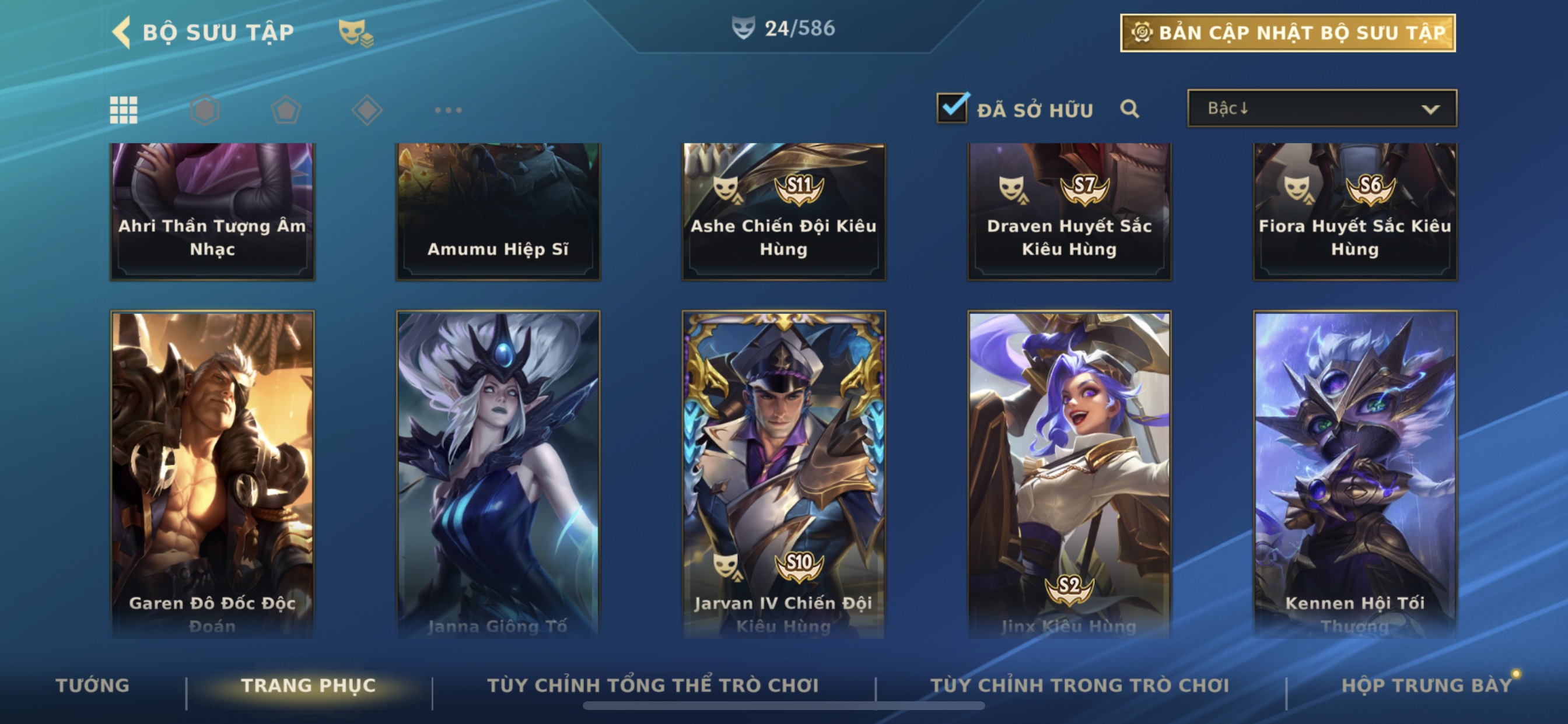This screenshot has width=1568, height=724.
Task: Click the horizontal scroll bar at bottom
Action: [783, 706]
